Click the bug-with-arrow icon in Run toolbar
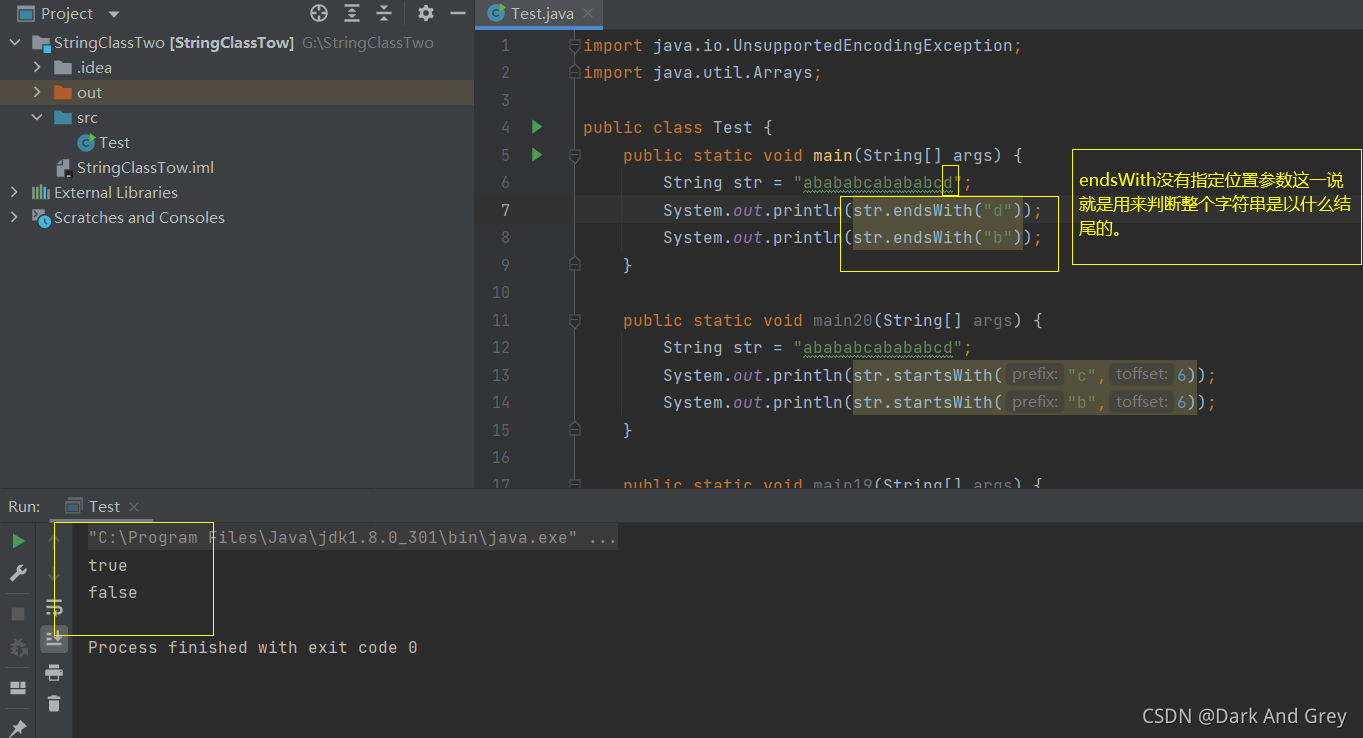This screenshot has width=1363, height=738. [x=18, y=647]
